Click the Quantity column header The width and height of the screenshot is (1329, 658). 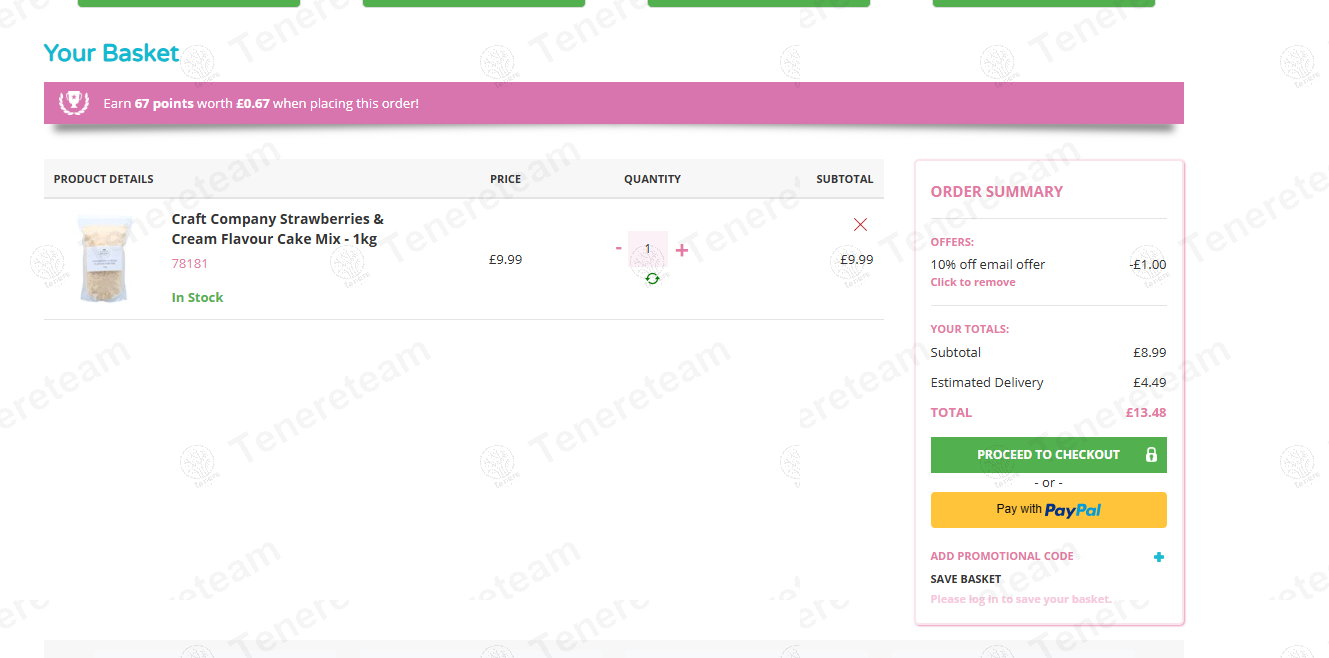click(653, 179)
